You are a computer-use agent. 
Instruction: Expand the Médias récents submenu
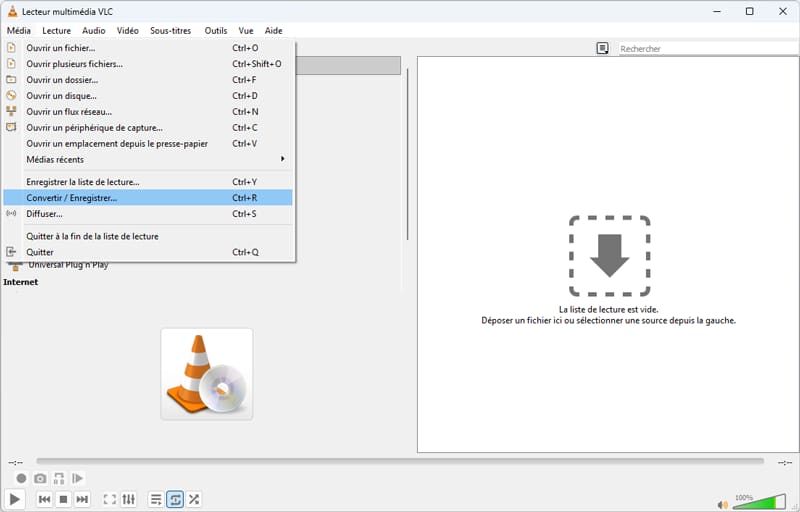point(150,160)
